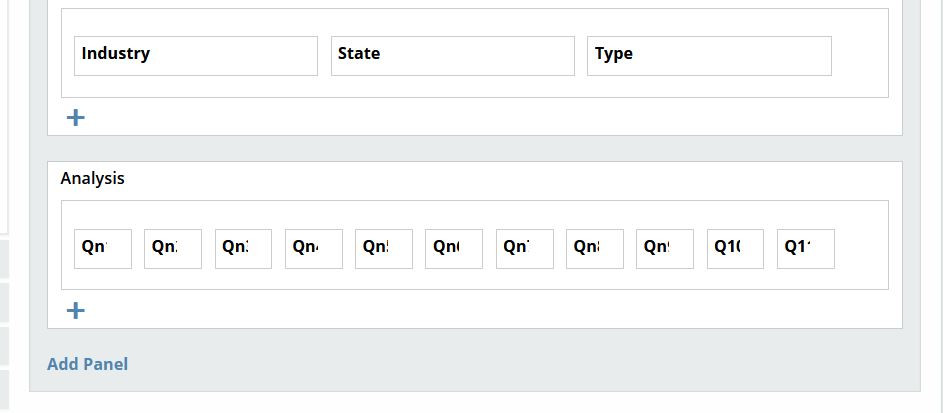This screenshot has width=943, height=413.
Task: Click the plus icon below the Industry field
Action: [75, 118]
